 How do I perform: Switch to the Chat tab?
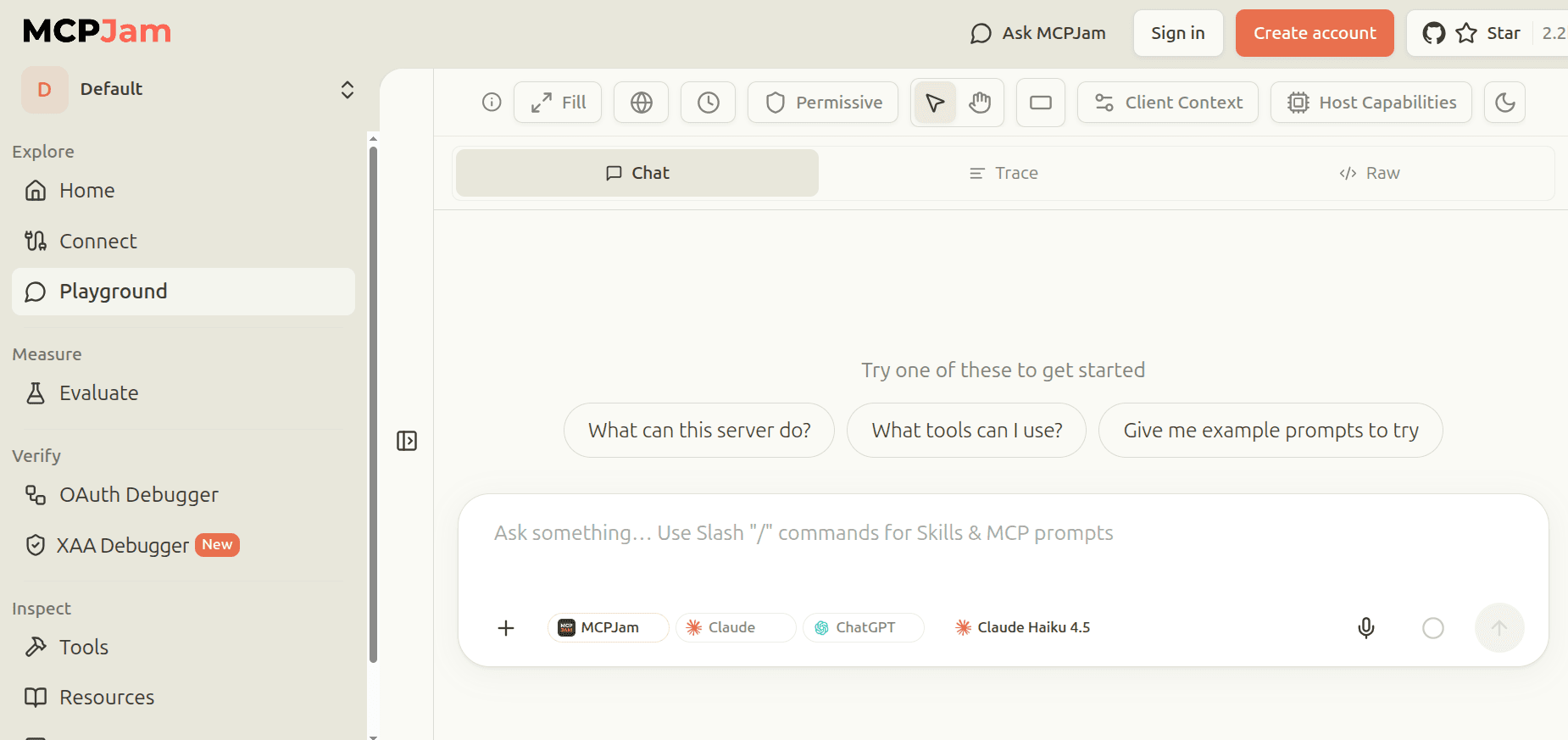pyautogui.click(x=637, y=173)
